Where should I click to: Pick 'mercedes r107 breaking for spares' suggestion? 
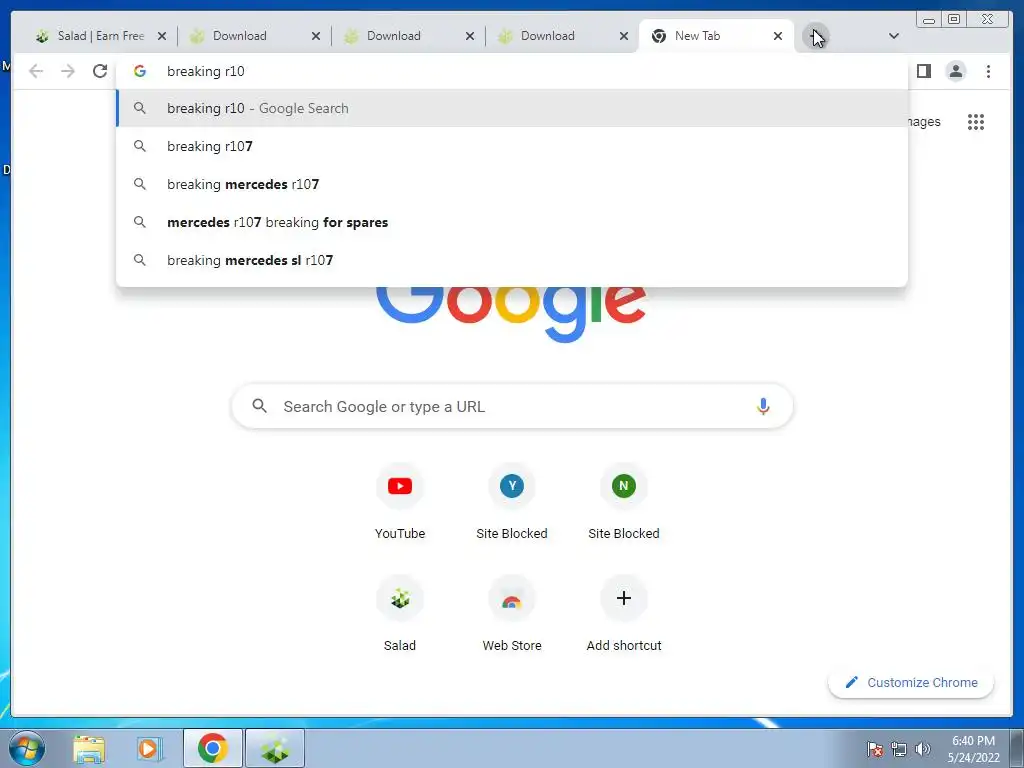tap(512, 222)
